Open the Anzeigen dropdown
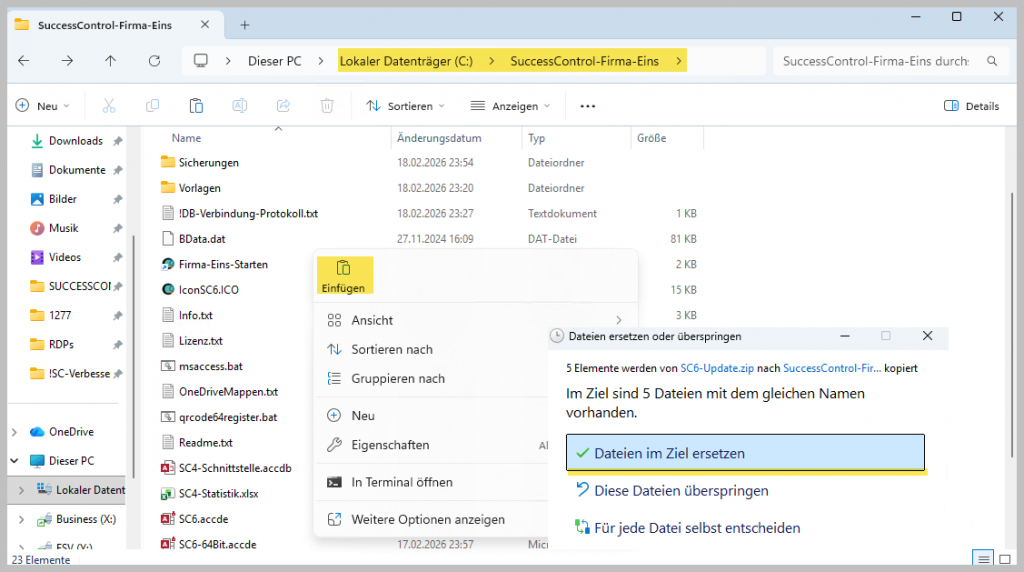This screenshot has height=572, width=1024. (x=510, y=106)
